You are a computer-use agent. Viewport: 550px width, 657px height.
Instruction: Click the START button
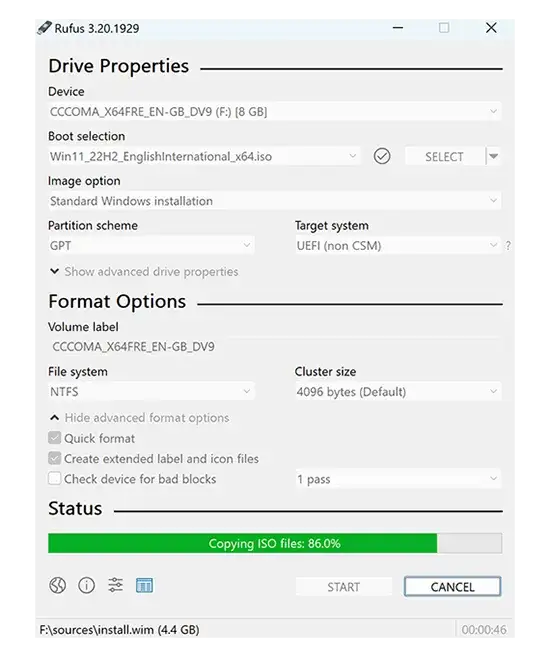tap(343, 587)
